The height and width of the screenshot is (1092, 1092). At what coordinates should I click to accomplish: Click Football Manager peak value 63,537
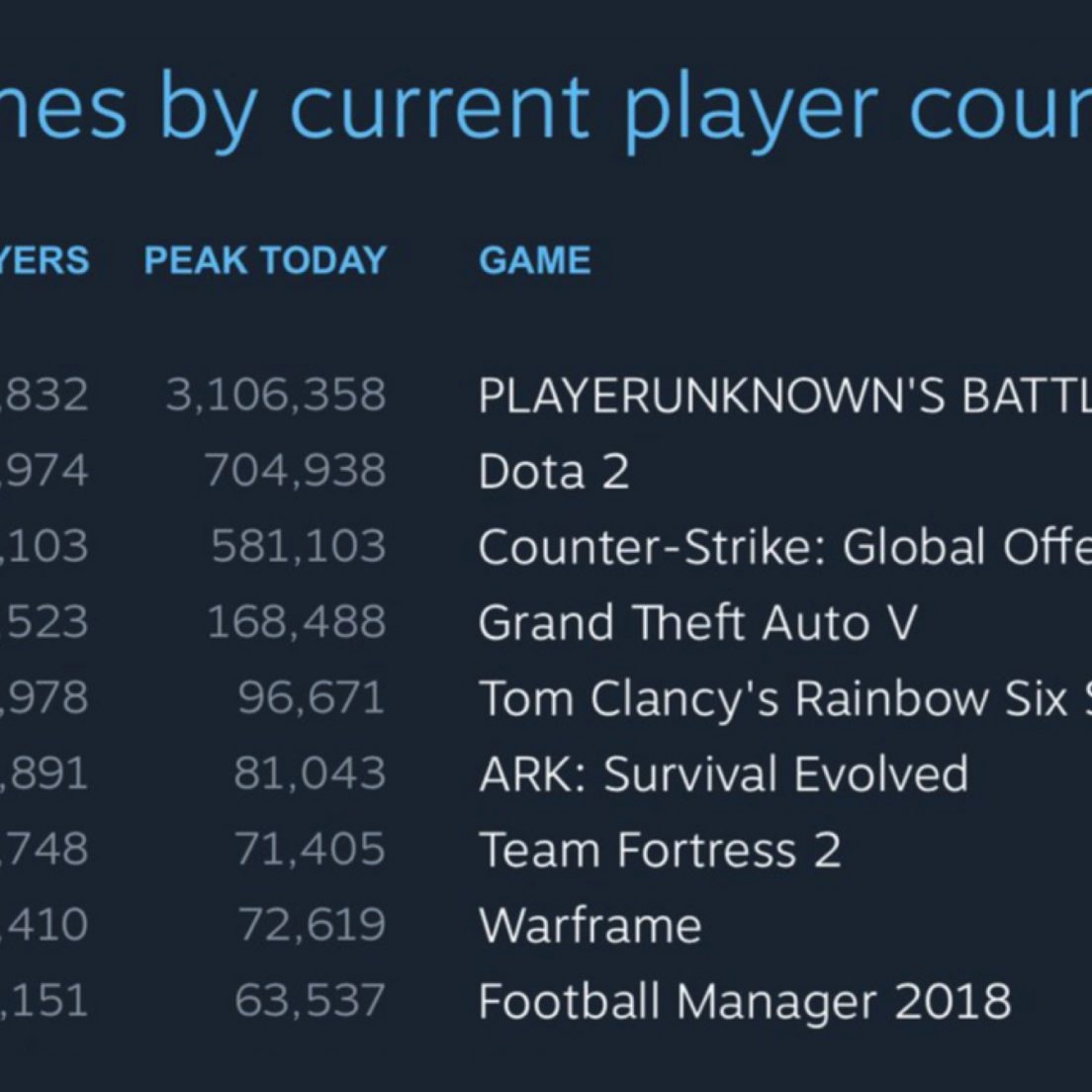[310, 1002]
